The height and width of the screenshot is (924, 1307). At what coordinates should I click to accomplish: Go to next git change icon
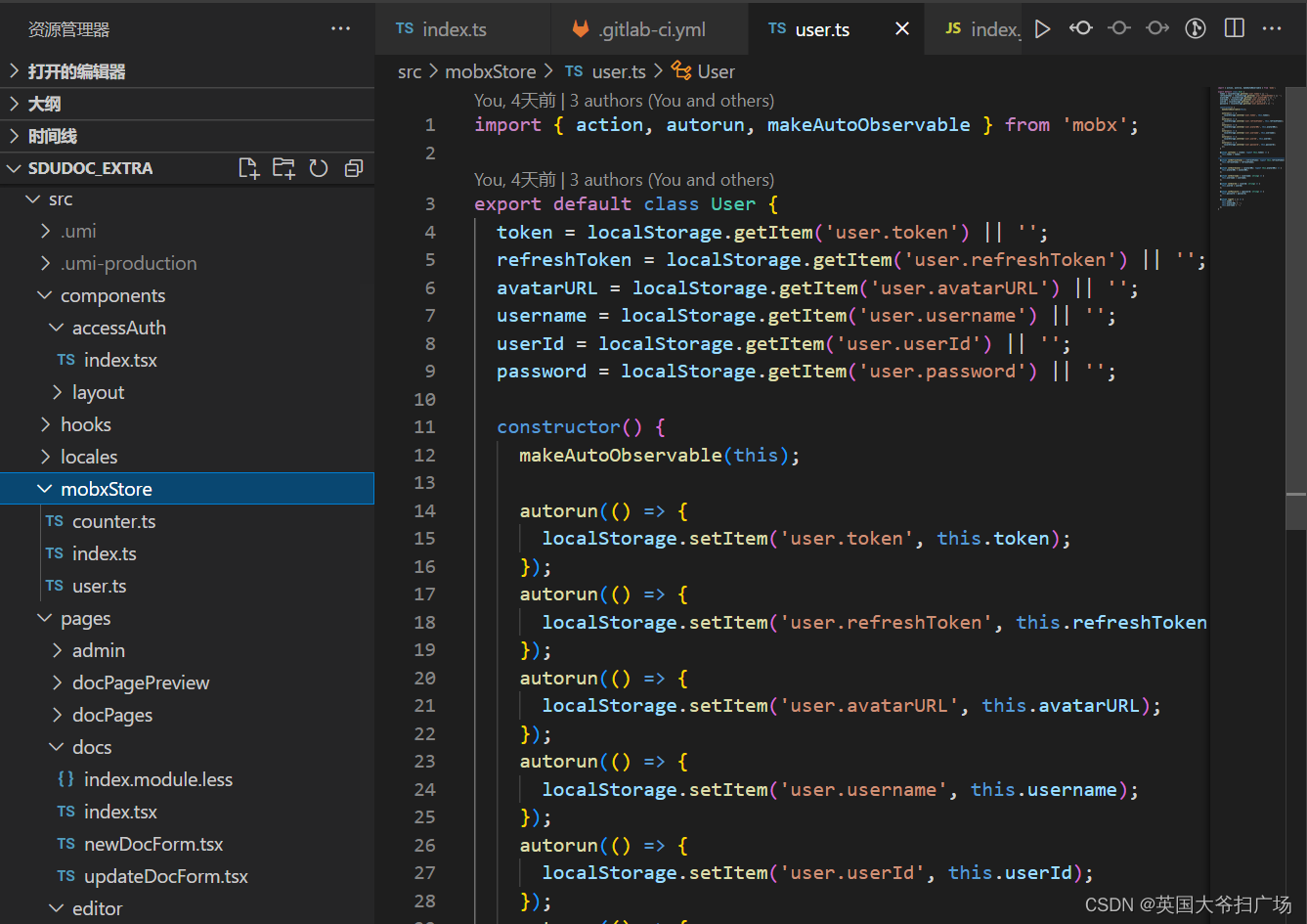click(x=1157, y=28)
